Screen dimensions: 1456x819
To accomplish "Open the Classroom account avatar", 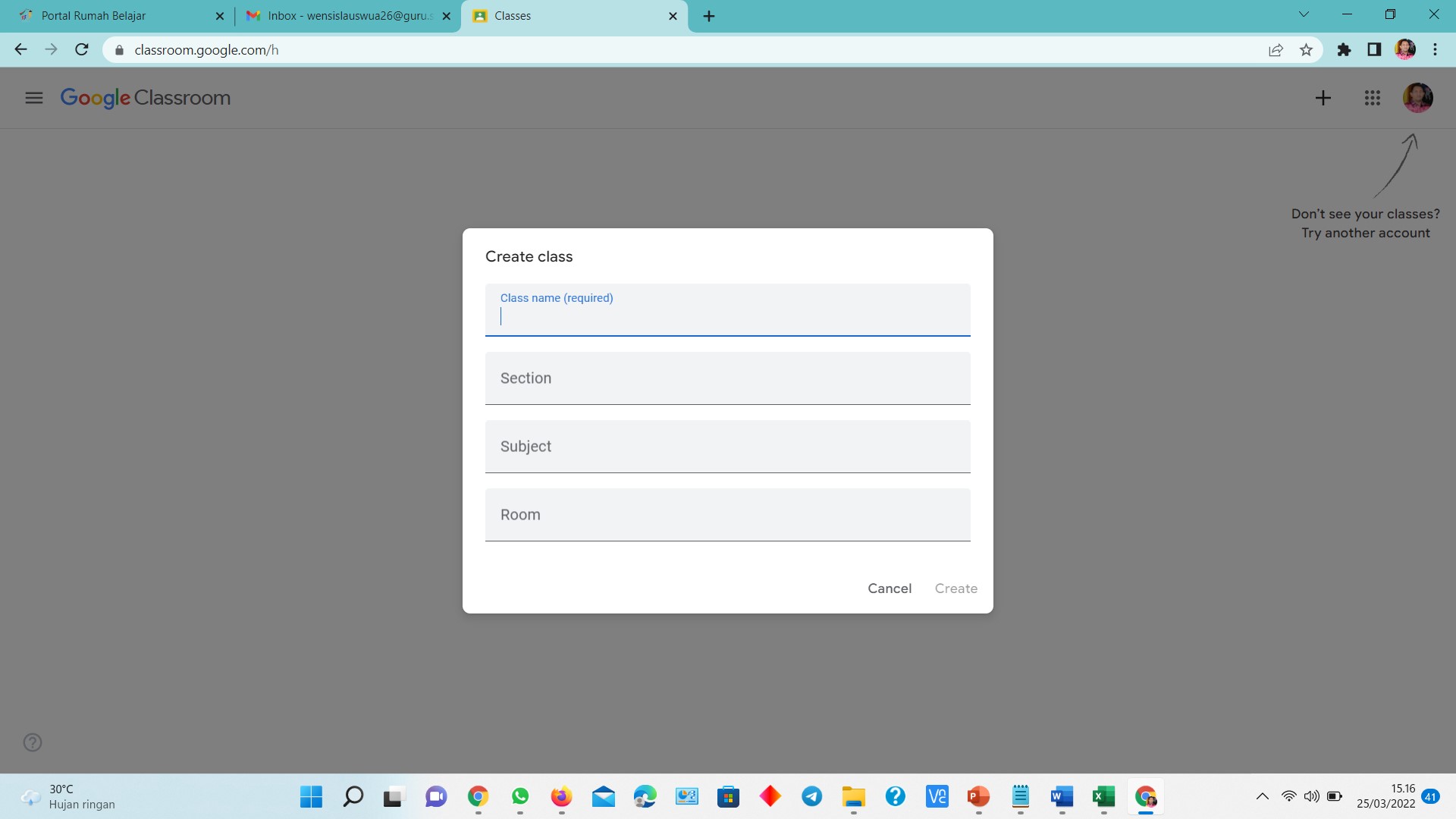I will coord(1417,98).
